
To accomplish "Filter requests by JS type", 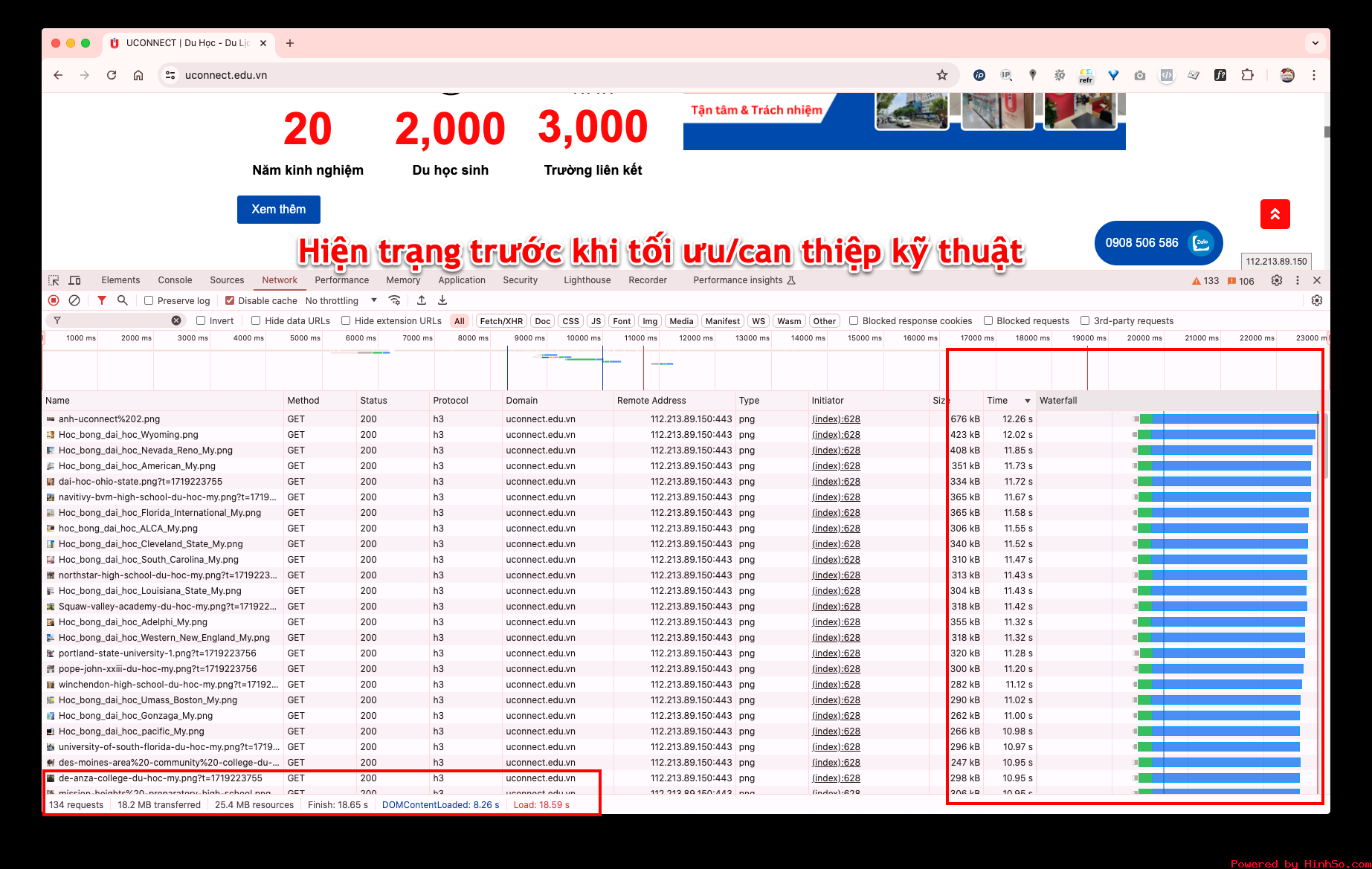I will pos(596,321).
